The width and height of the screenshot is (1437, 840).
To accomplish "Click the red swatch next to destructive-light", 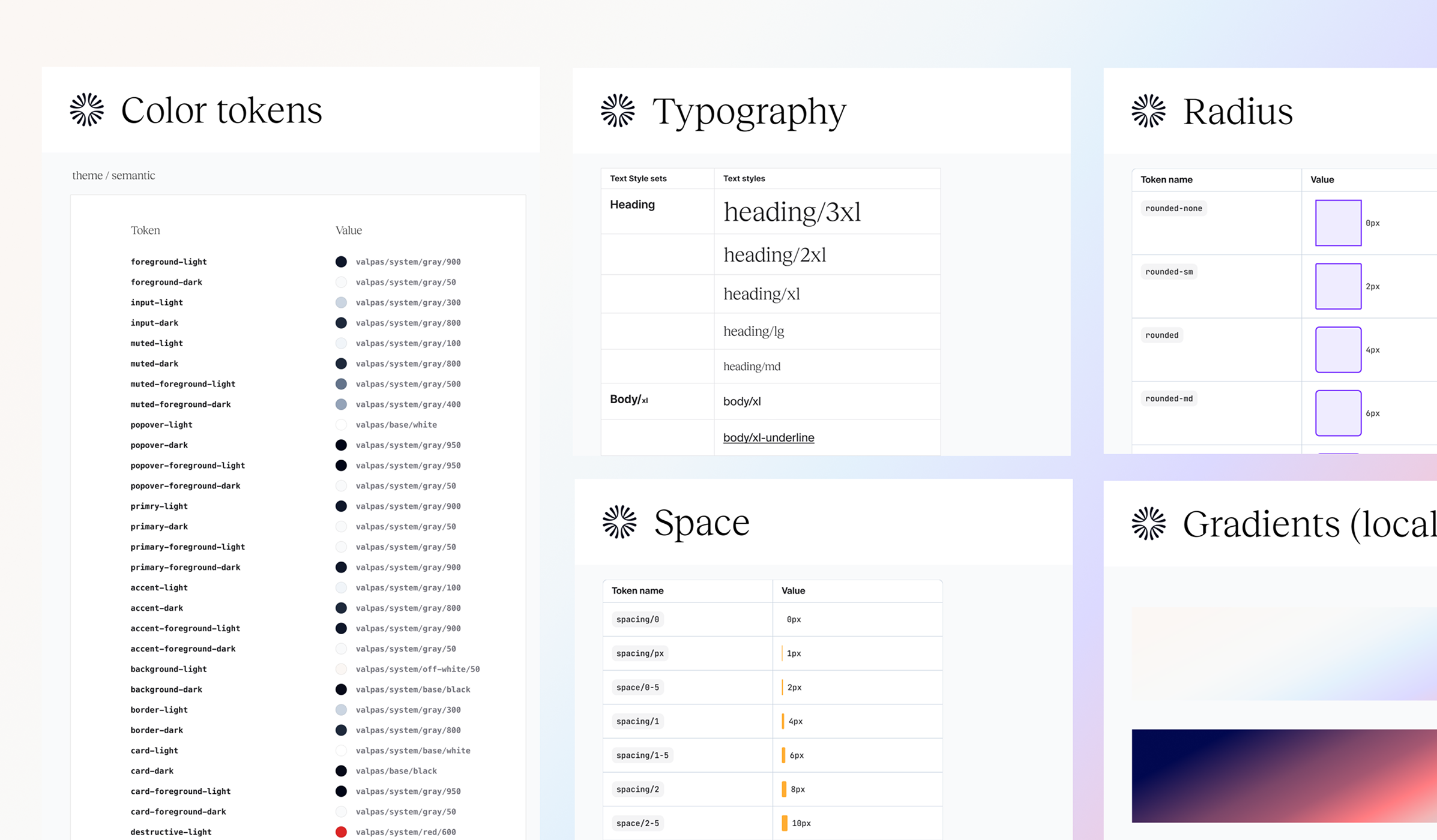I will [x=341, y=832].
